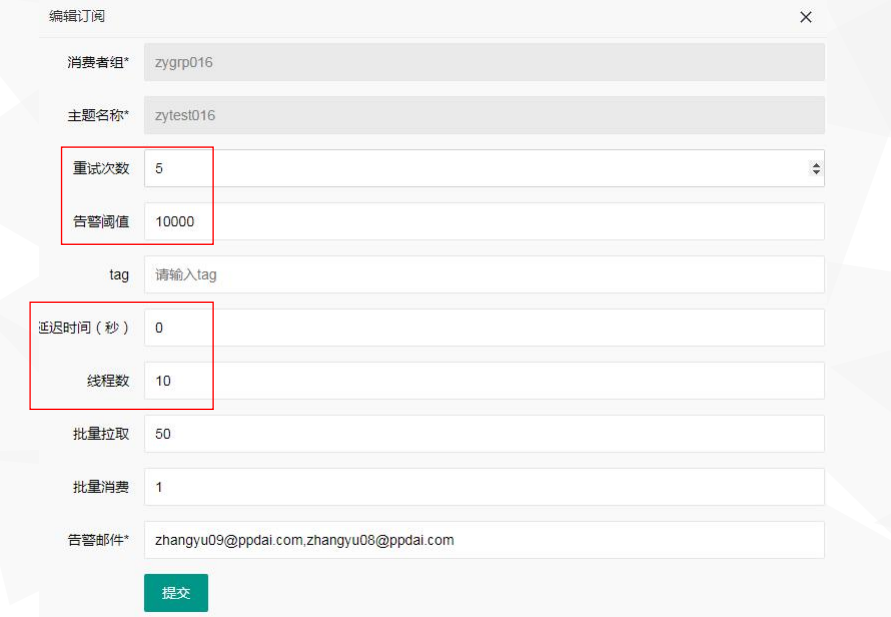
Task: Click the 延迟时间(秒) label
Action: tap(84, 328)
